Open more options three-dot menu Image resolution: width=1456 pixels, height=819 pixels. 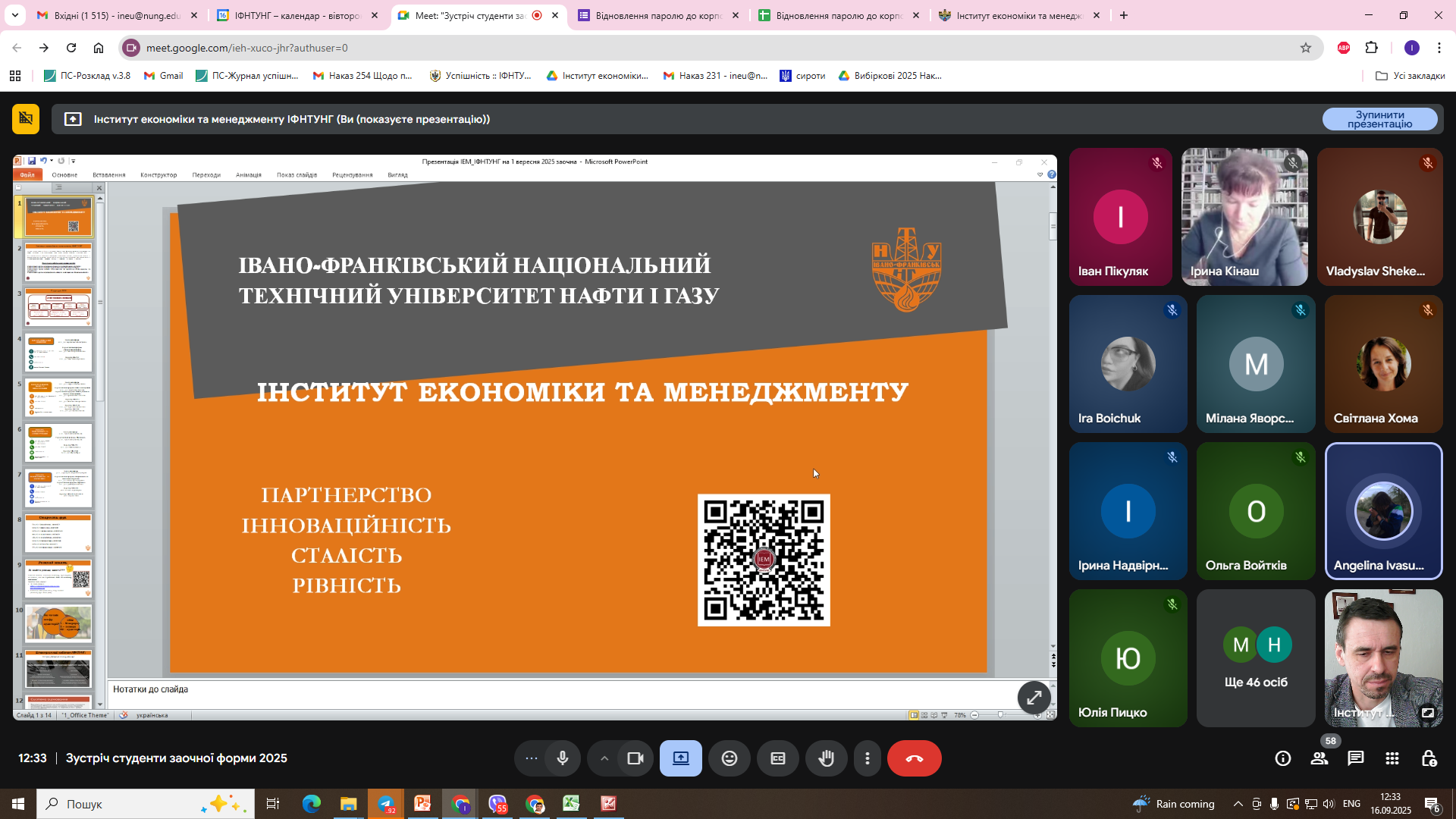tap(868, 758)
